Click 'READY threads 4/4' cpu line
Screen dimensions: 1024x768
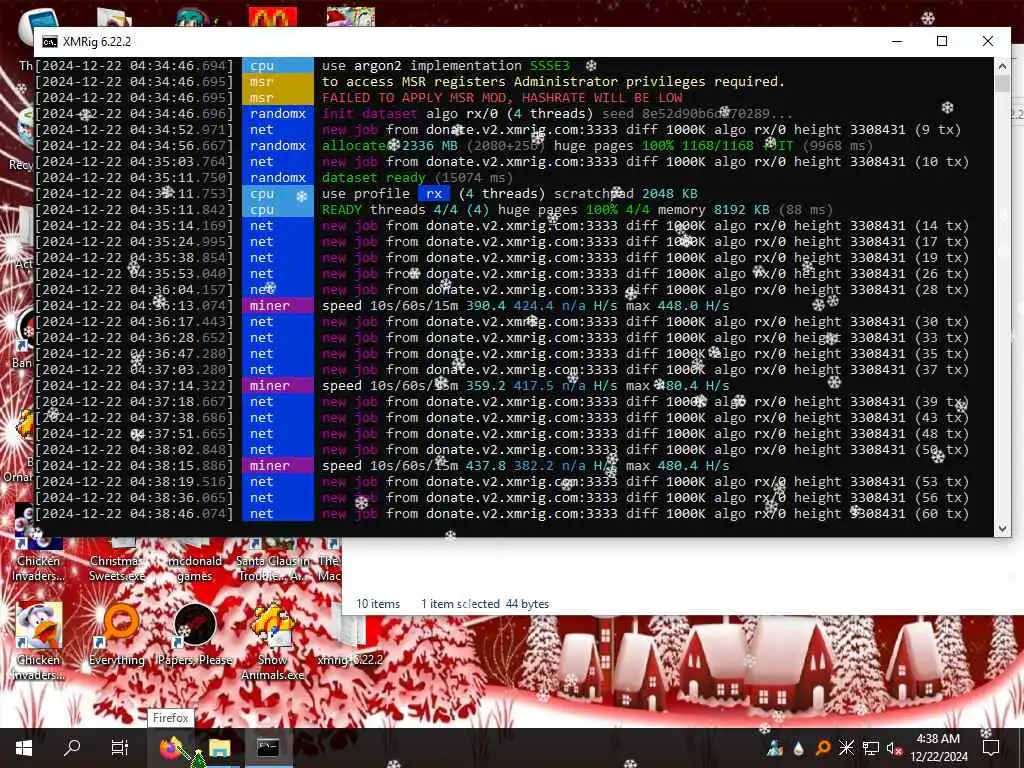click(577, 210)
